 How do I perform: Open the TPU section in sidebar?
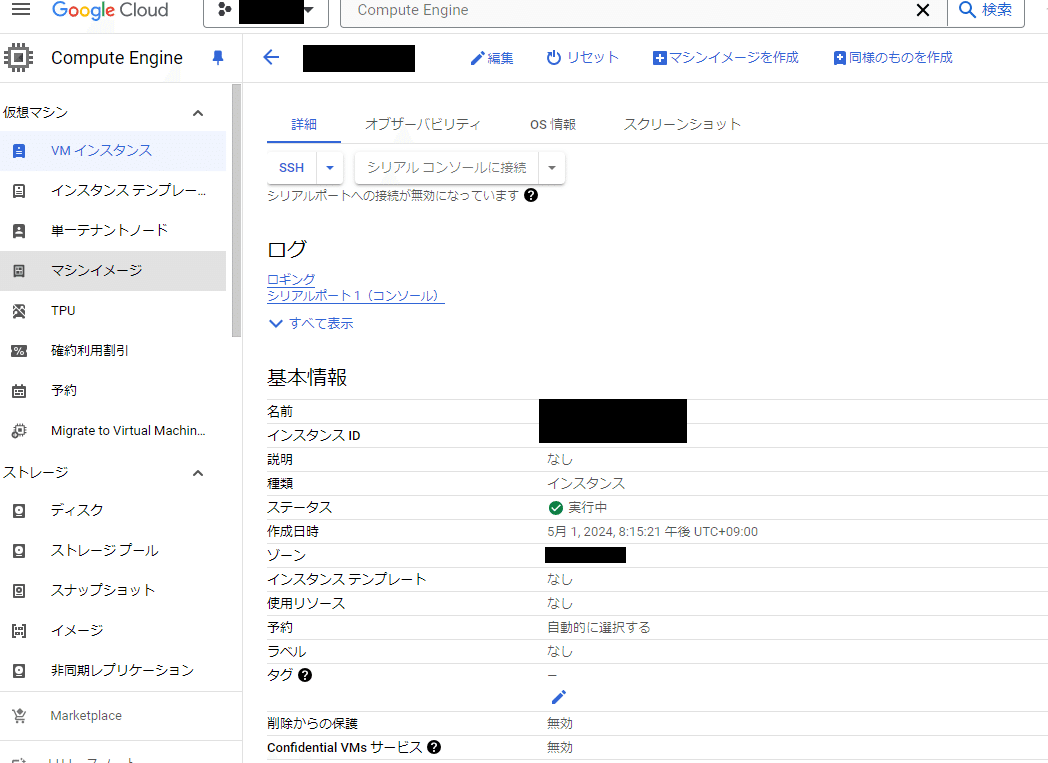click(63, 310)
